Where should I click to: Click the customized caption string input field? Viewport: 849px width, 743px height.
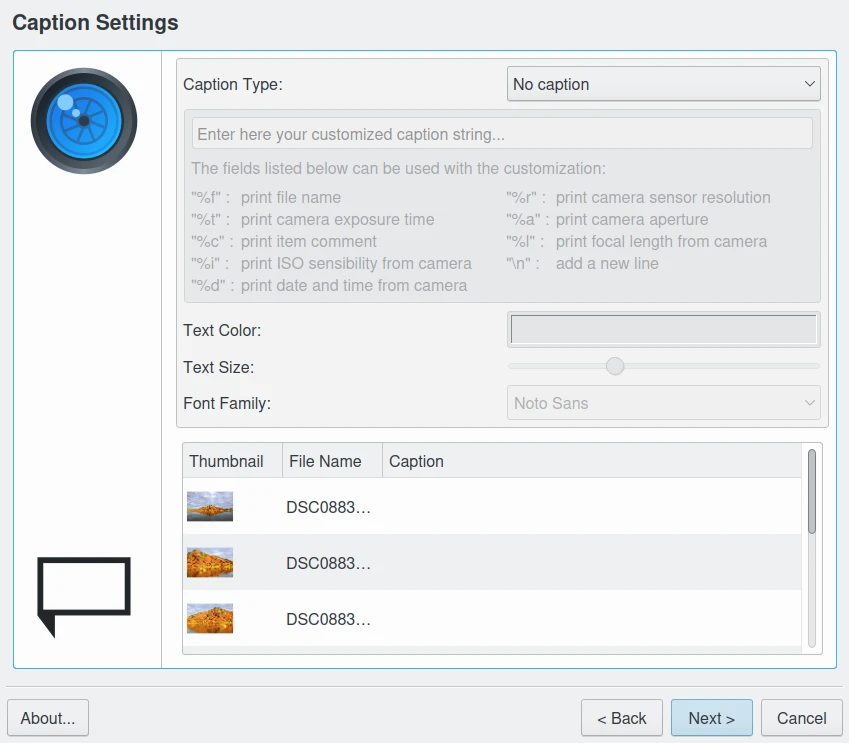click(x=502, y=134)
